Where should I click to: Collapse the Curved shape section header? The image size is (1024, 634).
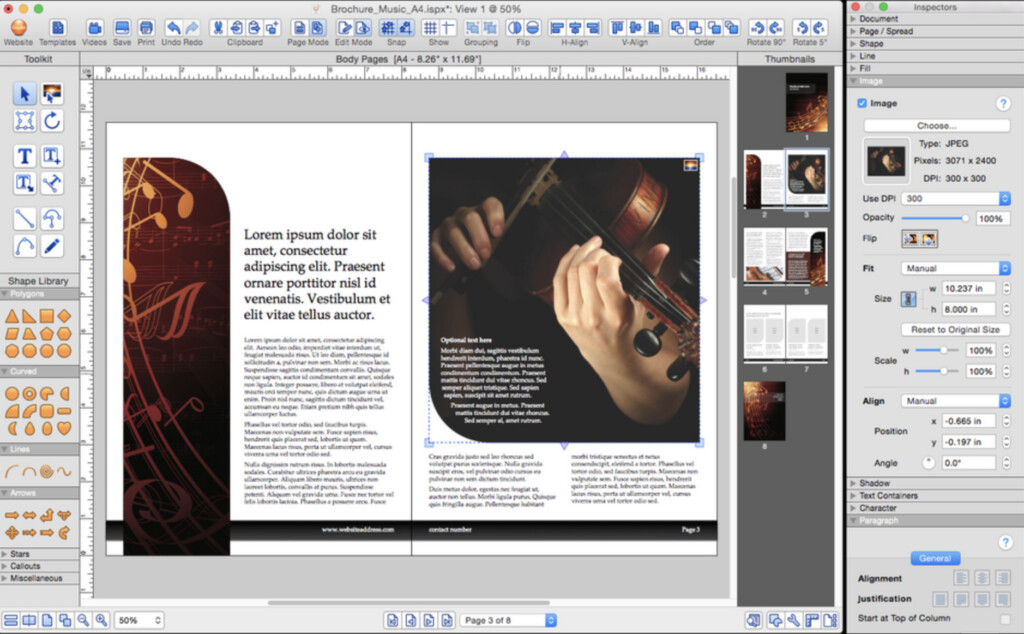tap(40, 371)
